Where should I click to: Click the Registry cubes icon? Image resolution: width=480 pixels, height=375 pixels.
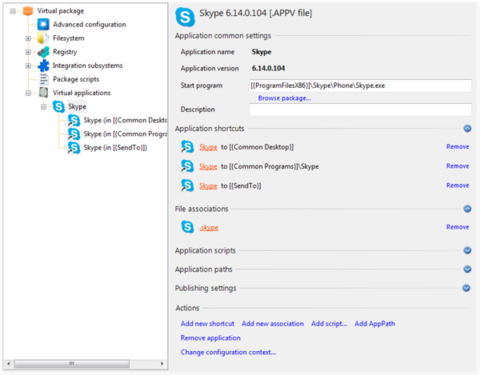(x=43, y=52)
